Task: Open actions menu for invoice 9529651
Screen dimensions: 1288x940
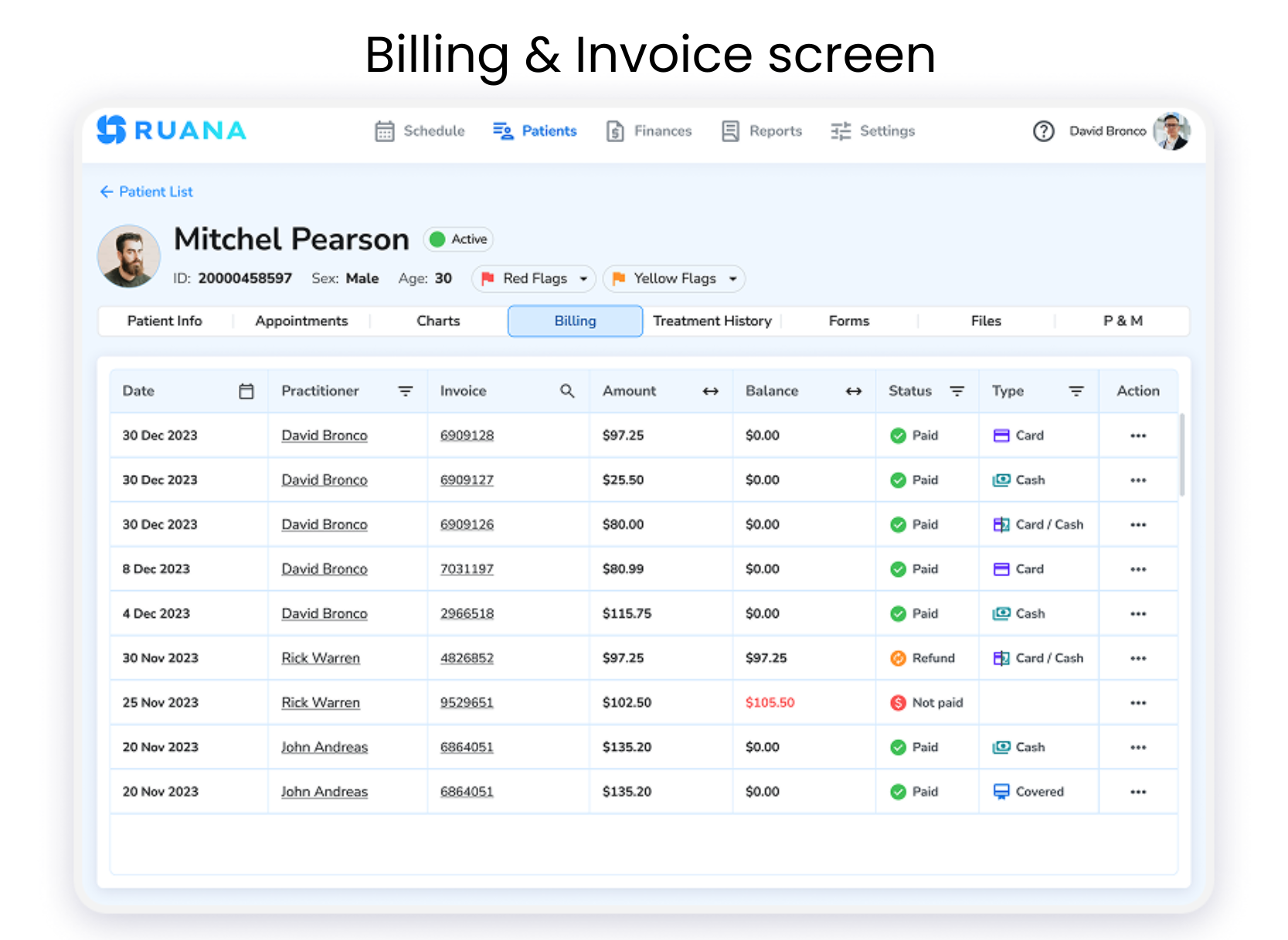Action: coord(1138,703)
